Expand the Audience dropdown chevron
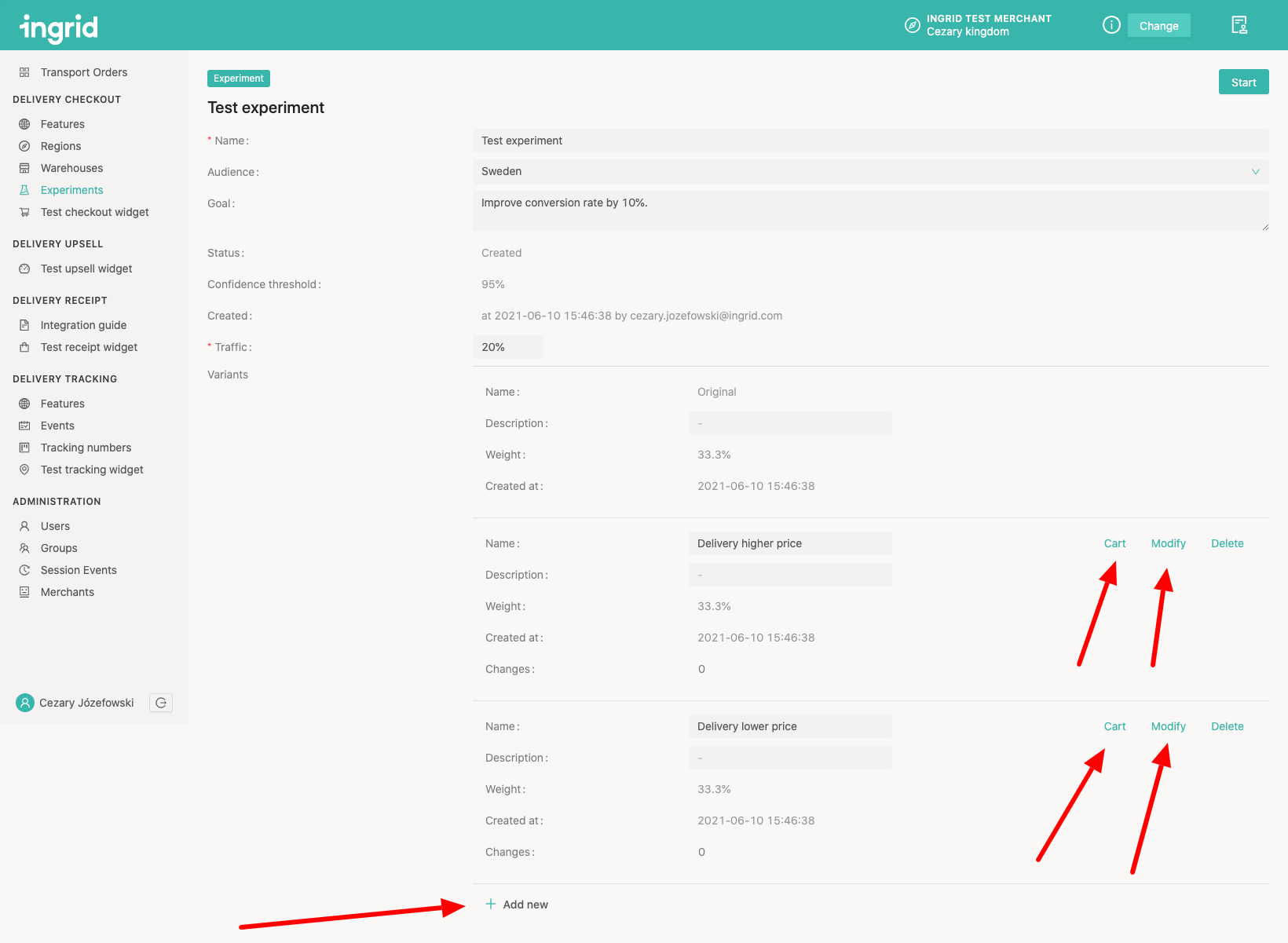Image resolution: width=1288 pixels, height=943 pixels. tap(1255, 172)
